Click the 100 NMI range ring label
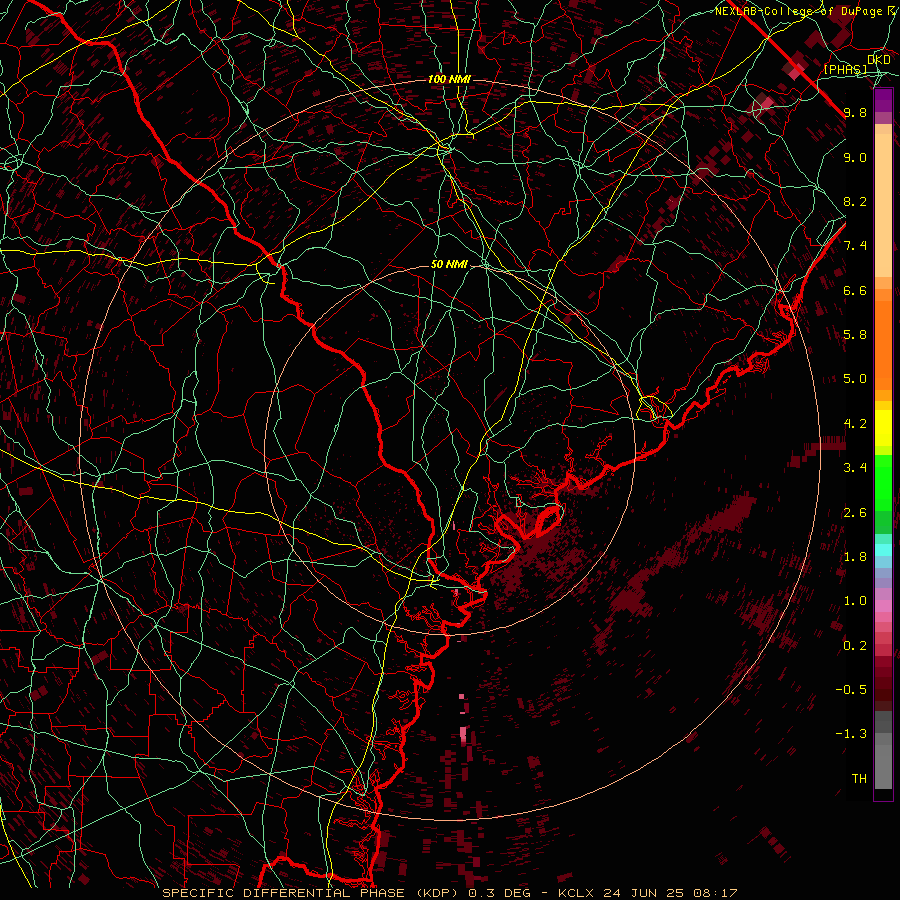Screen dimensions: 900x900 [x=449, y=79]
